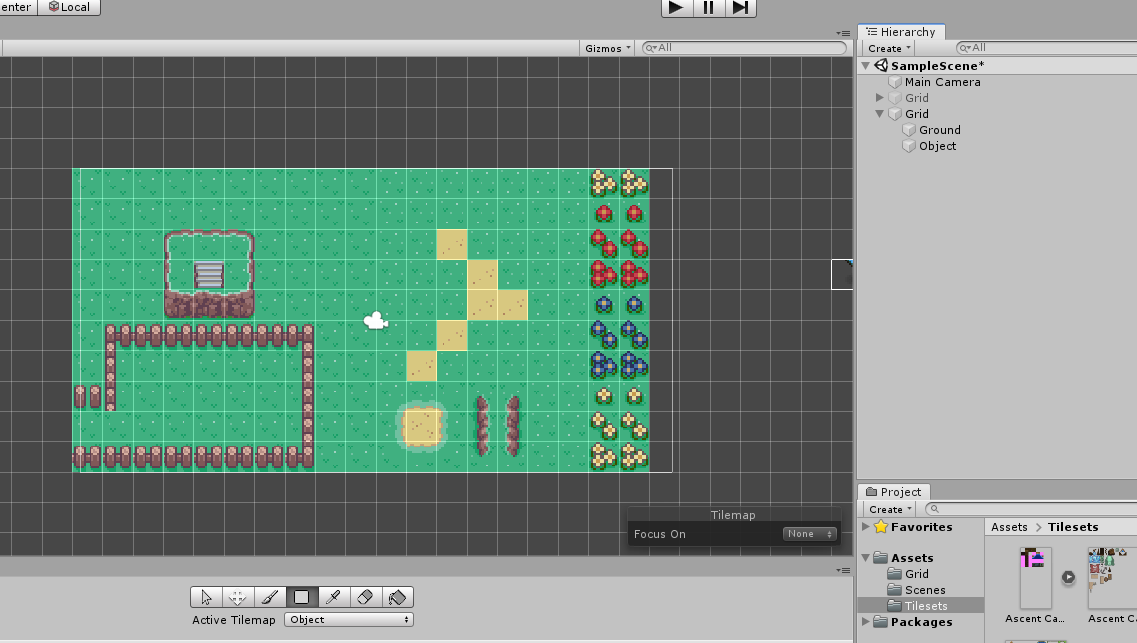The width and height of the screenshot is (1137, 643).
Task: Activate the Flood Fill bucket tool
Action: (x=397, y=596)
